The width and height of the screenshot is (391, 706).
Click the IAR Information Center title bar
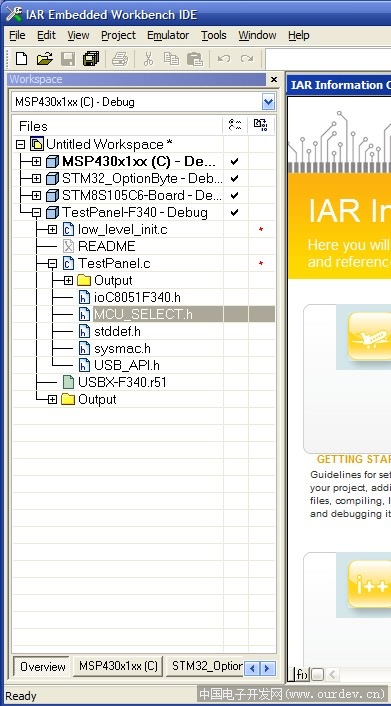pos(339,85)
